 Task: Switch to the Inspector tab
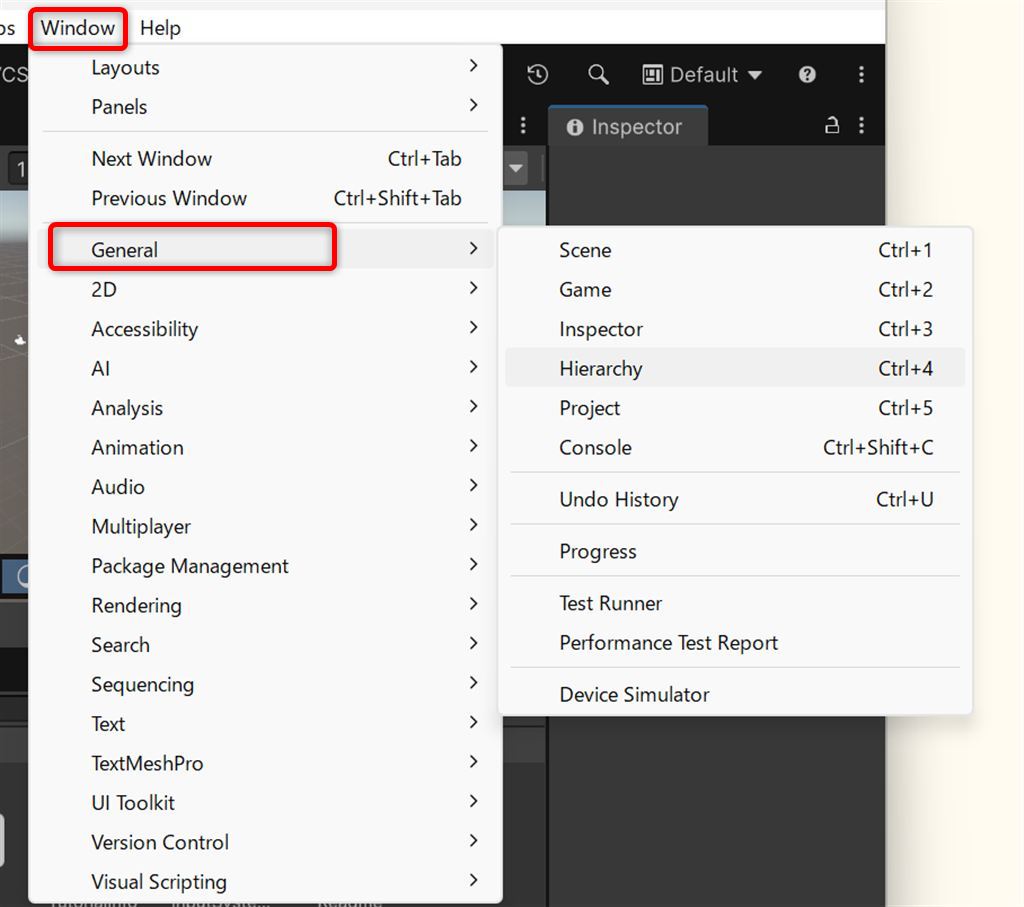point(626,127)
